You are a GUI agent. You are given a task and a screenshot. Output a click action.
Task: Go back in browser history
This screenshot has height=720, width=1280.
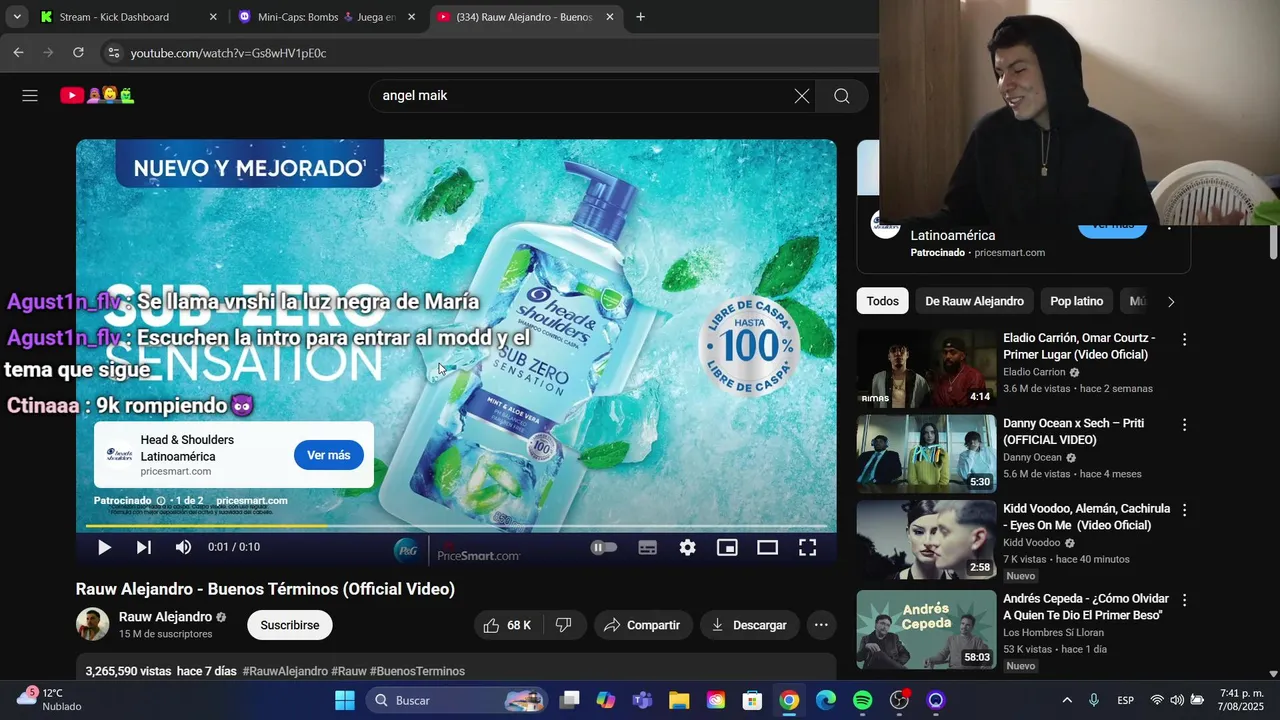[19, 53]
